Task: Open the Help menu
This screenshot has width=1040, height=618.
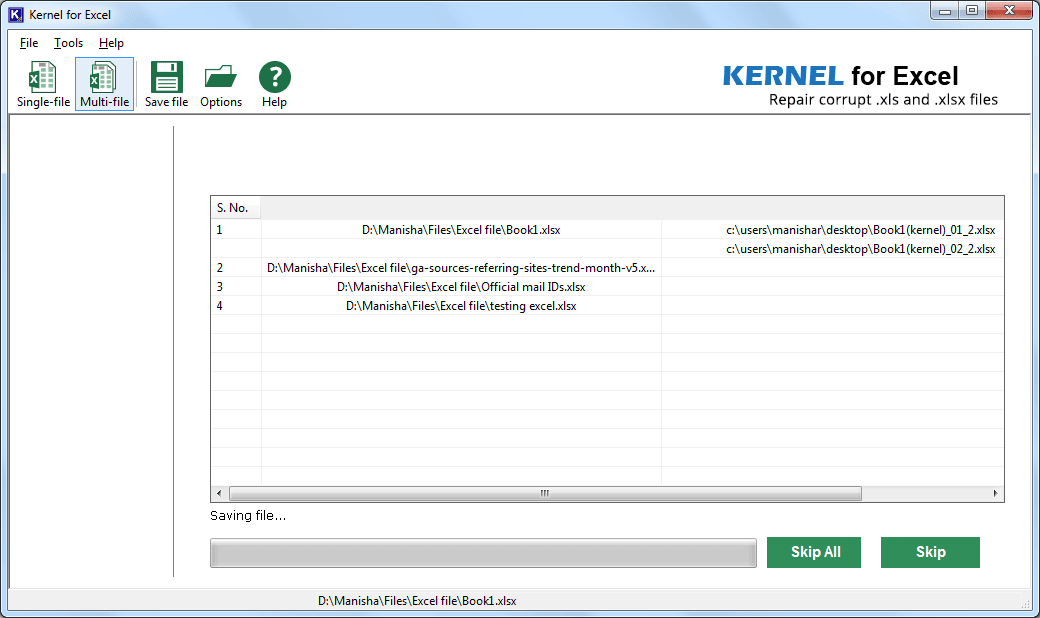Action: 111,43
